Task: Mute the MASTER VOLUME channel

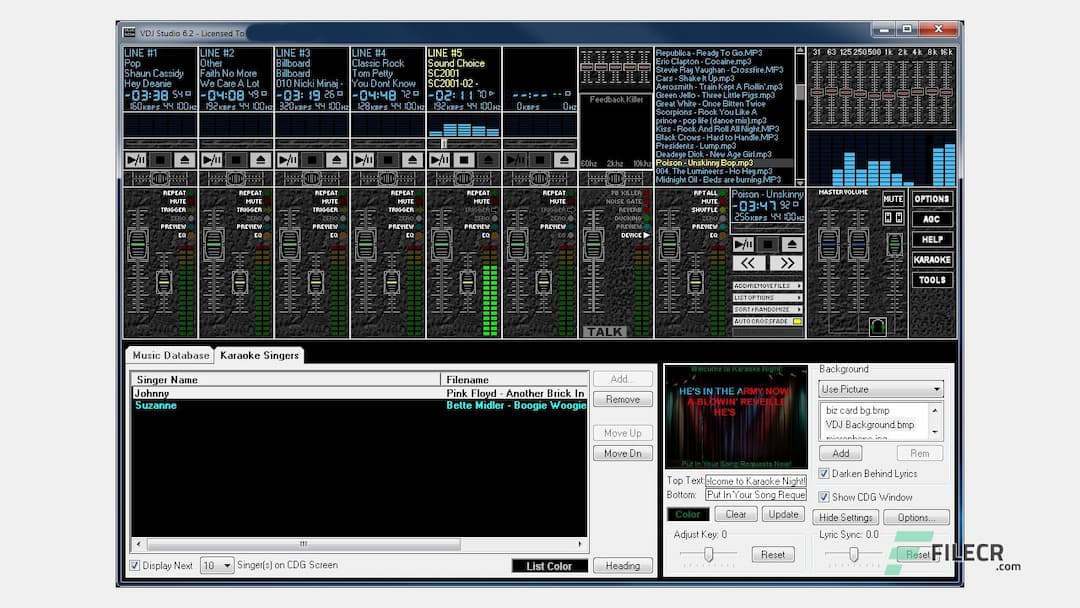Action: [x=893, y=198]
